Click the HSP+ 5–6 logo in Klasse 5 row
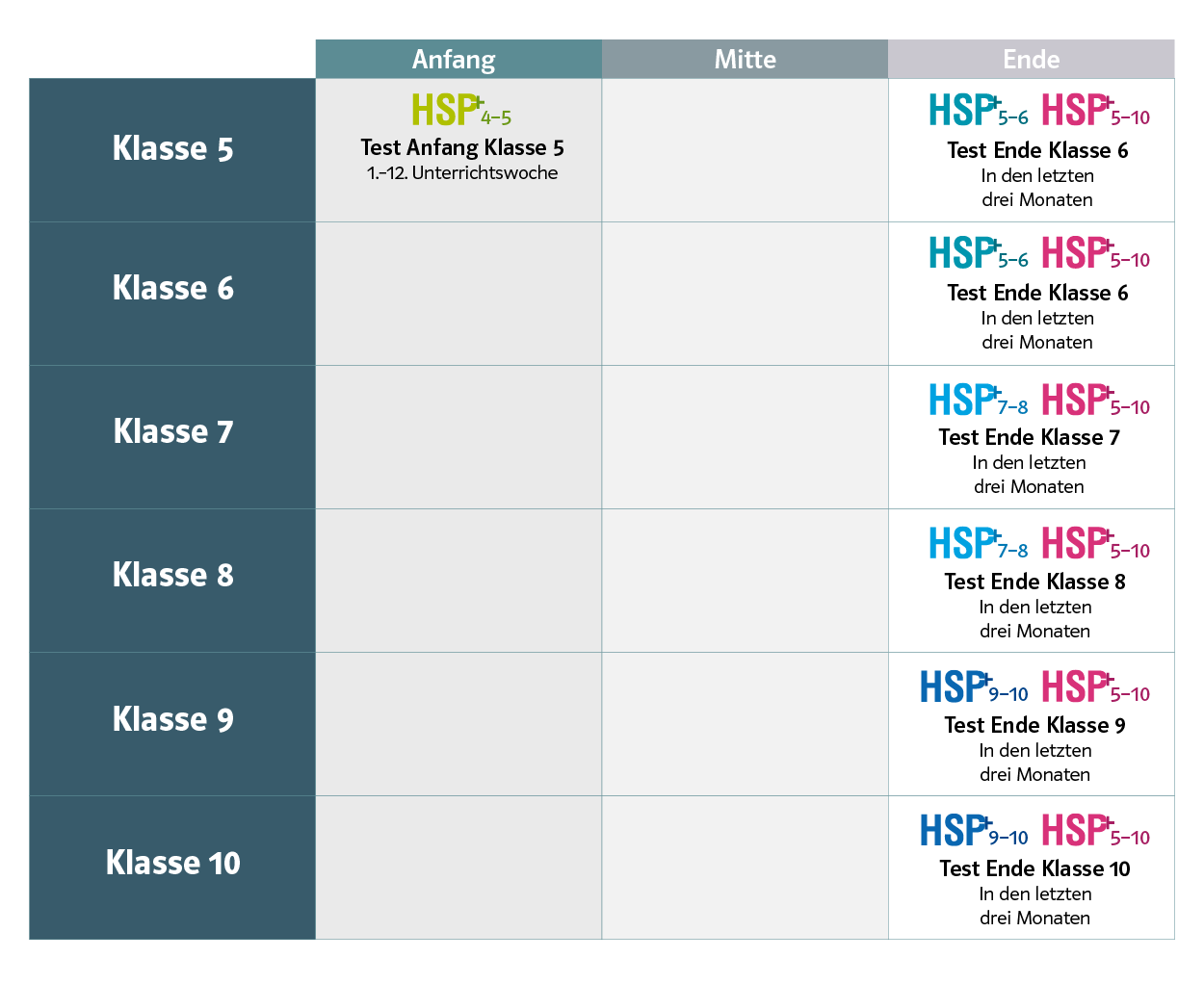The image size is (1204, 984). (979, 110)
